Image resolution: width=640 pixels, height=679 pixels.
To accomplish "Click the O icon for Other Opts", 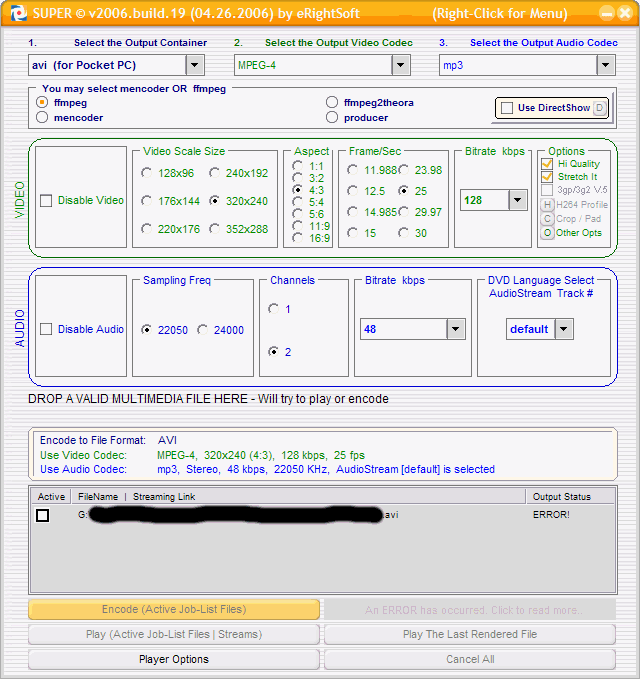I will [547, 233].
